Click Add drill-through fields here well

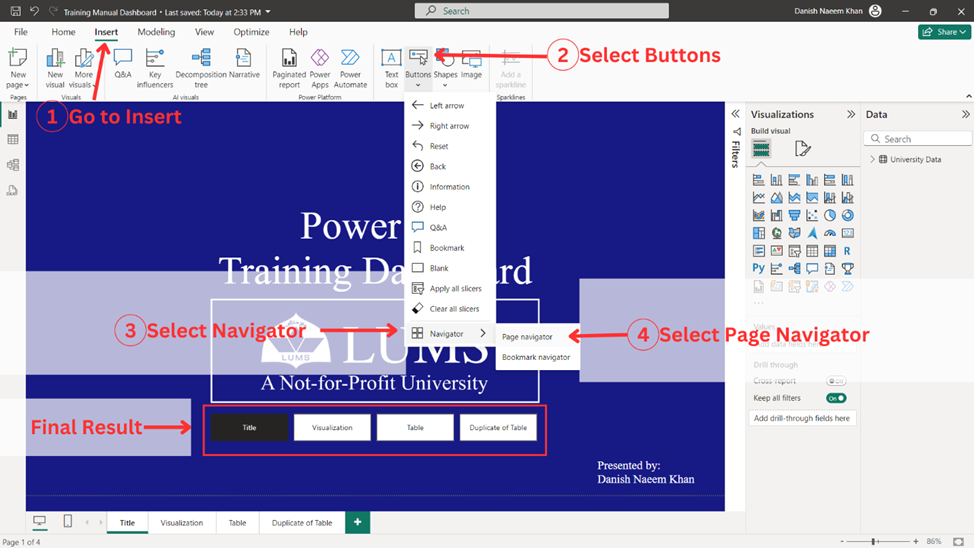coord(802,418)
